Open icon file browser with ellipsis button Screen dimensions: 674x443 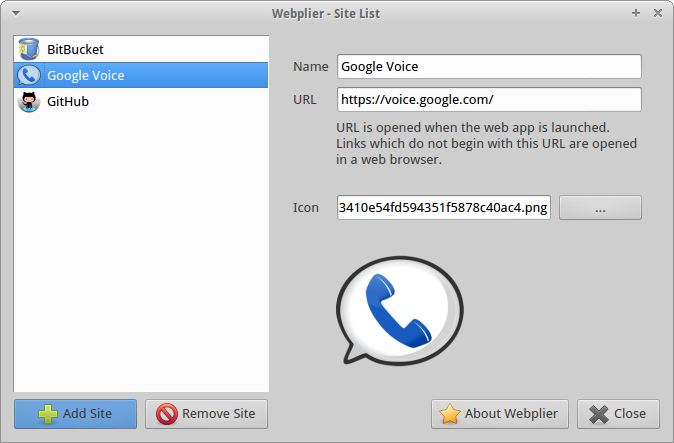pos(600,208)
